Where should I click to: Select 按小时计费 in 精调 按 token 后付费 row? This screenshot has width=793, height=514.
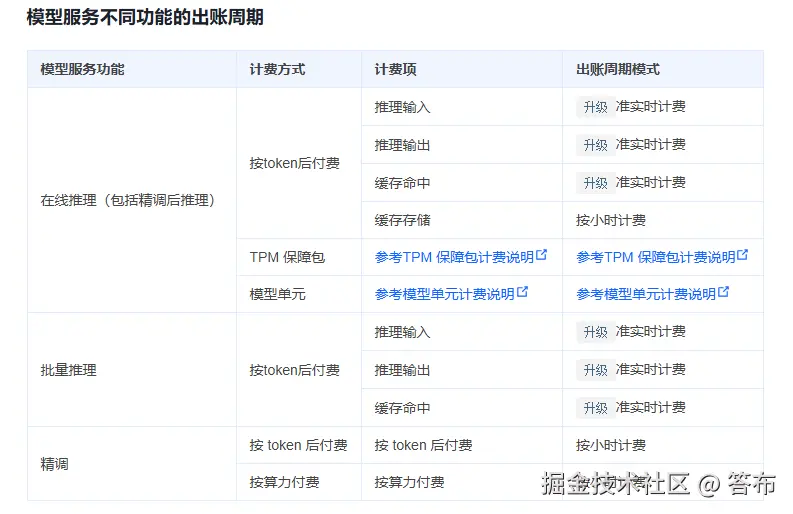(x=611, y=445)
